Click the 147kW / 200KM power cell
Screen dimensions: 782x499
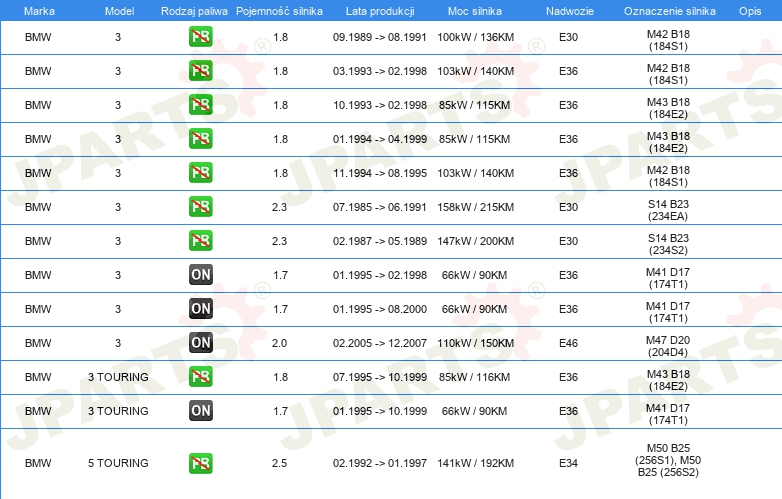(475, 241)
